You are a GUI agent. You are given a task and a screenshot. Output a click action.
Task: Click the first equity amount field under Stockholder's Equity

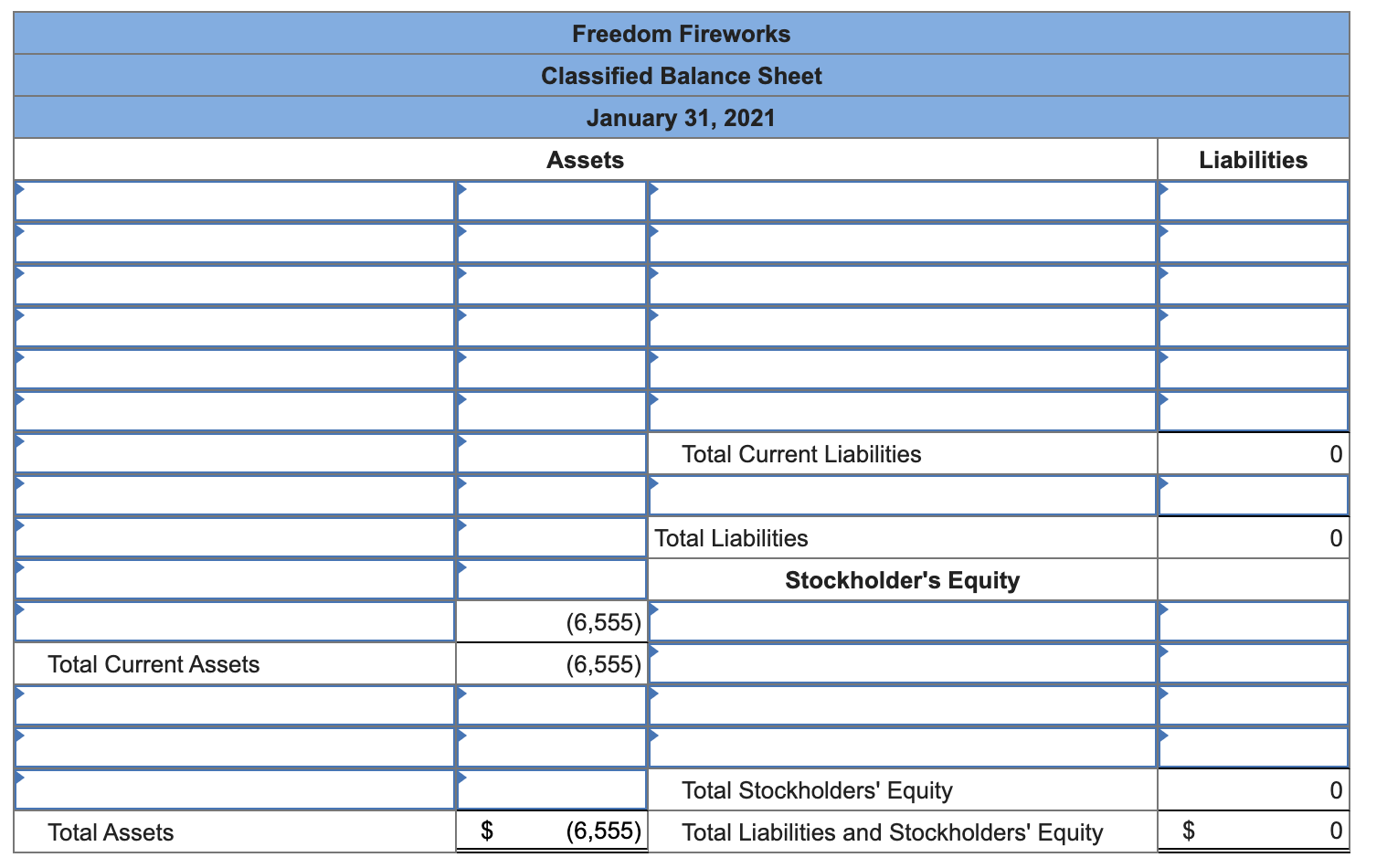pos(1254,621)
